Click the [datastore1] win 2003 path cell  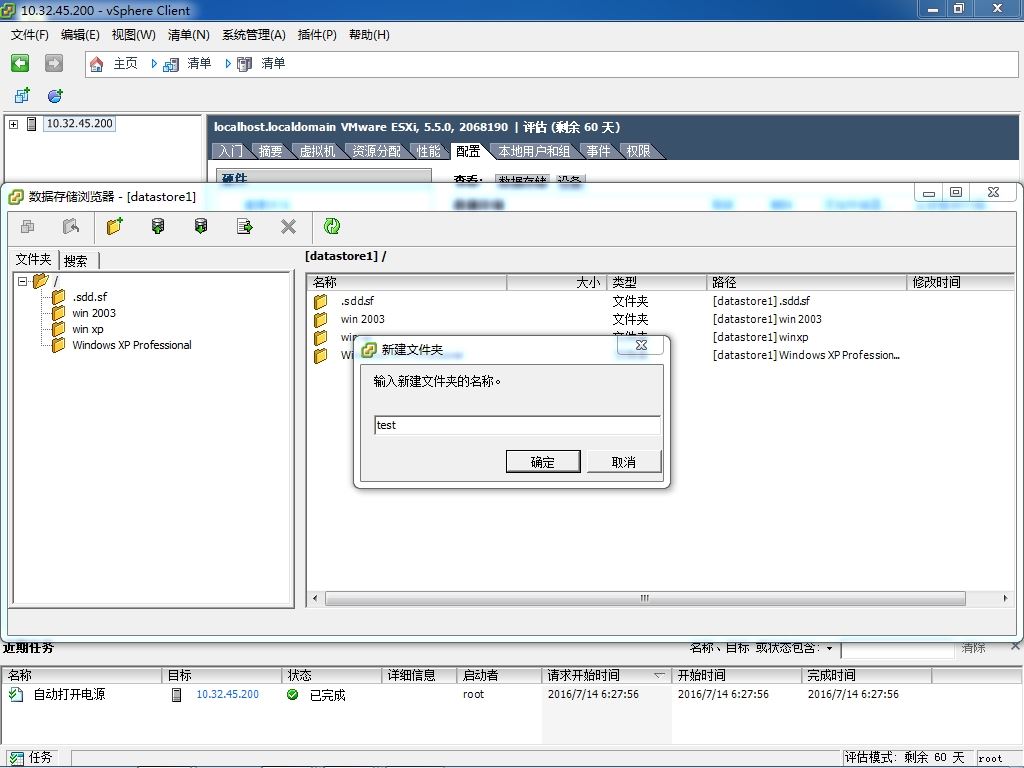tap(767, 319)
